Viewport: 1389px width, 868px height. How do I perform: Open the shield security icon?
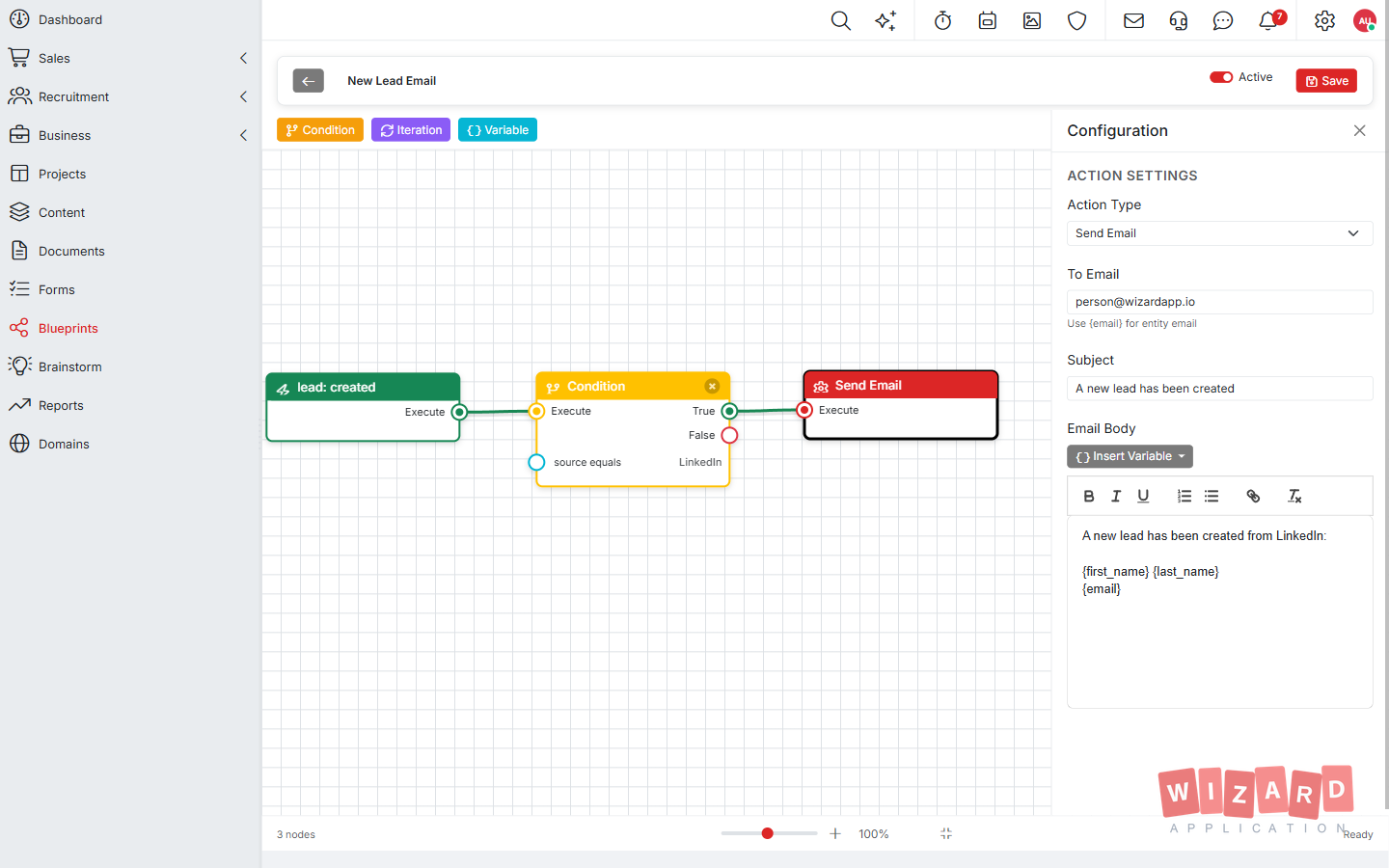1077,20
